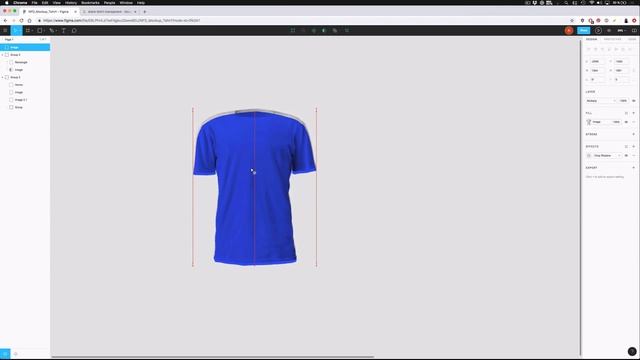
Task: Open the Pen tool dropdown arrow
Action: (56, 31)
